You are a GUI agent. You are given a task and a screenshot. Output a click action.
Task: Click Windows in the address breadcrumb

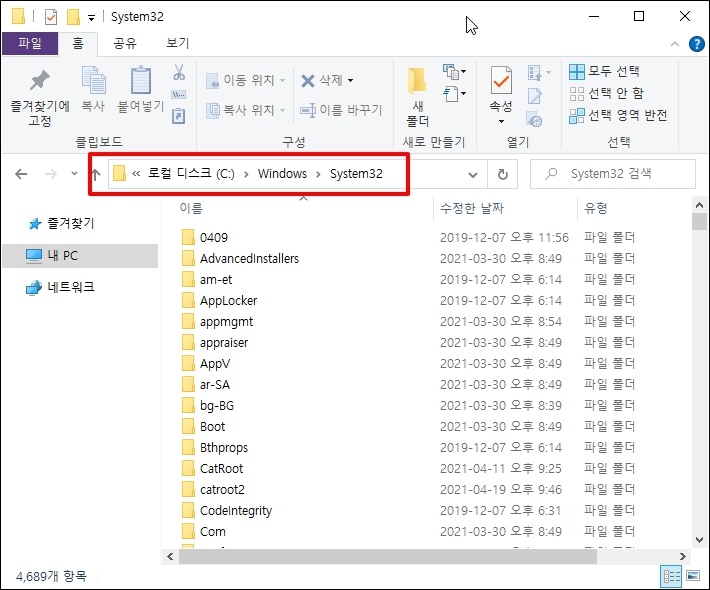[282, 174]
